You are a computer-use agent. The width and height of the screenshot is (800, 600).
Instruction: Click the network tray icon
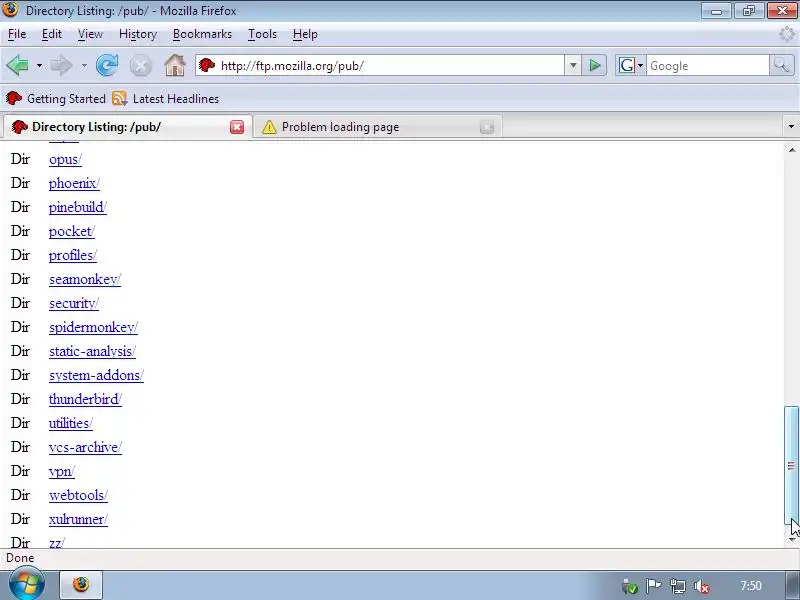point(678,586)
